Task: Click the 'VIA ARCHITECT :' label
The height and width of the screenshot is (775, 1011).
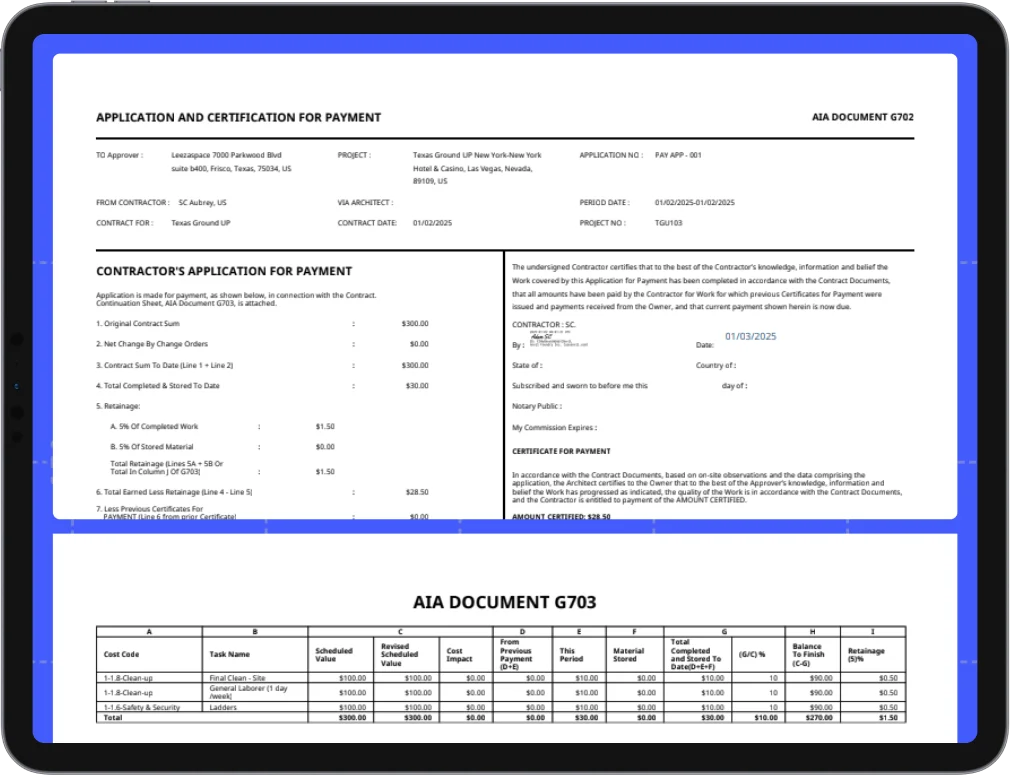Action: click(365, 202)
